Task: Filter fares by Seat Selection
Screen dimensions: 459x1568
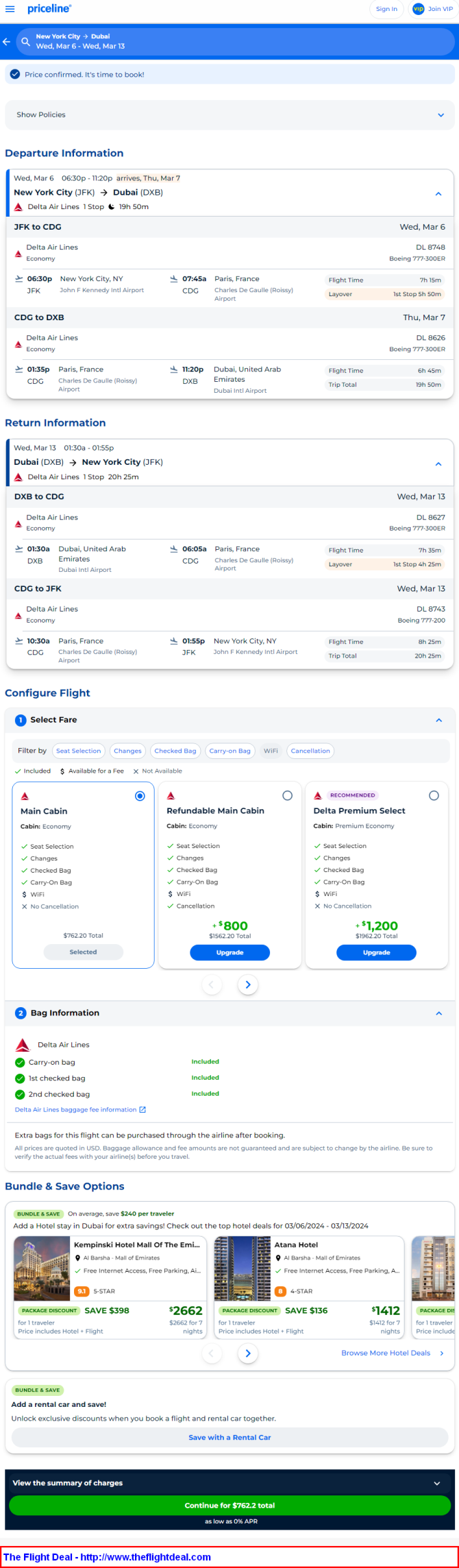Action: [78, 751]
